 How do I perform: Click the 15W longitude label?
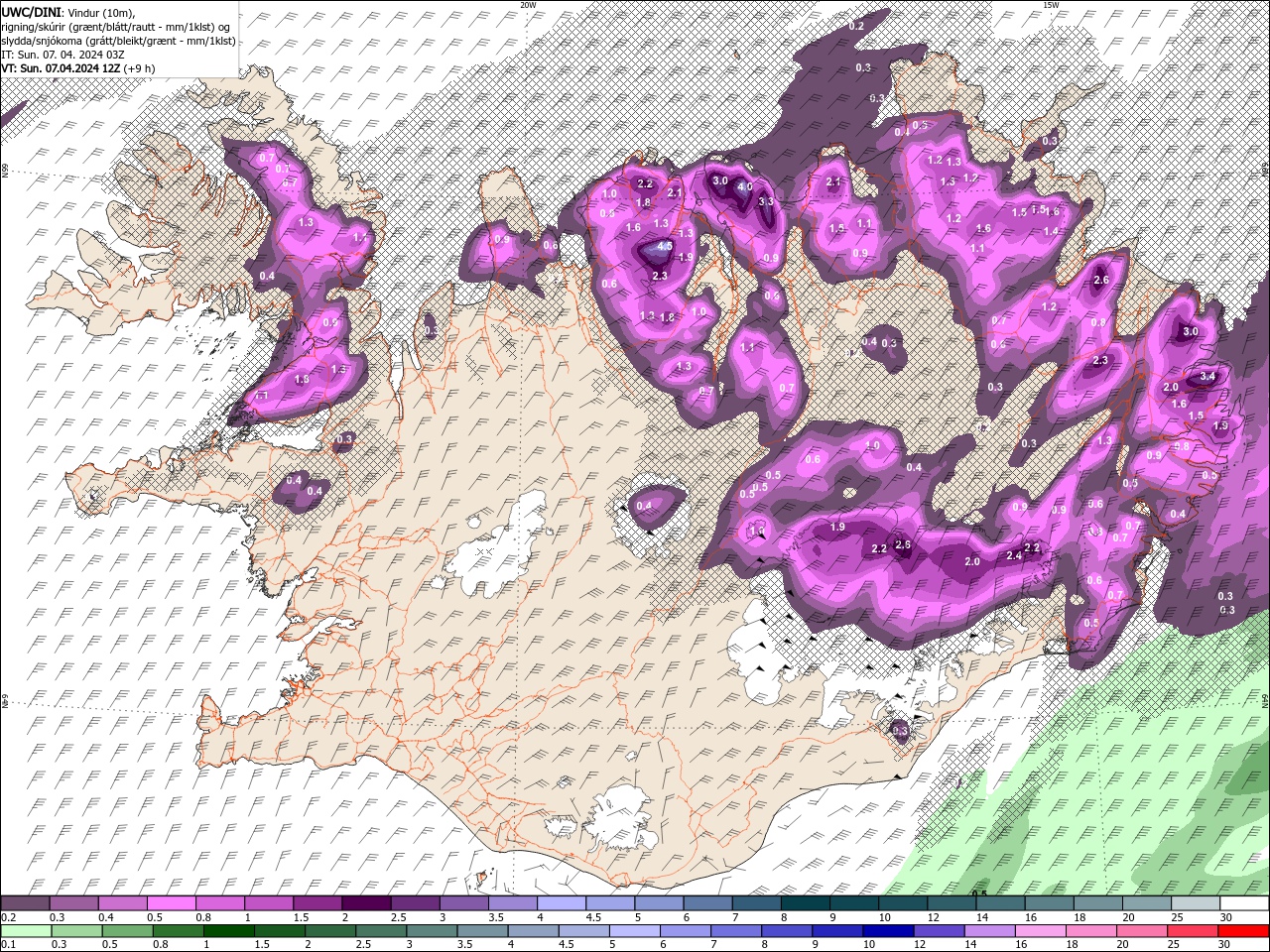(1051, 5)
